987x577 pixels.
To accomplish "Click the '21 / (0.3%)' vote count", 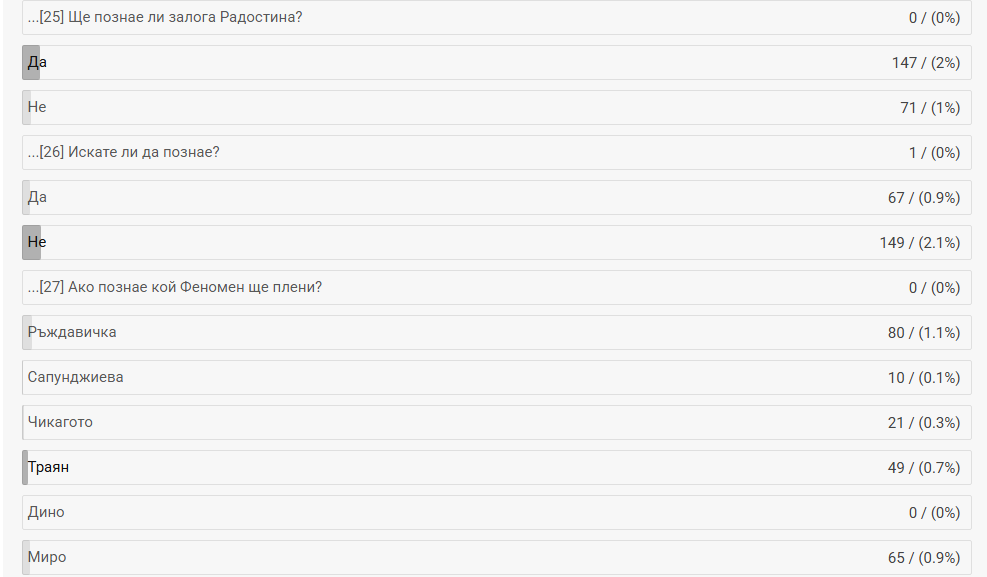I will (923, 422).
